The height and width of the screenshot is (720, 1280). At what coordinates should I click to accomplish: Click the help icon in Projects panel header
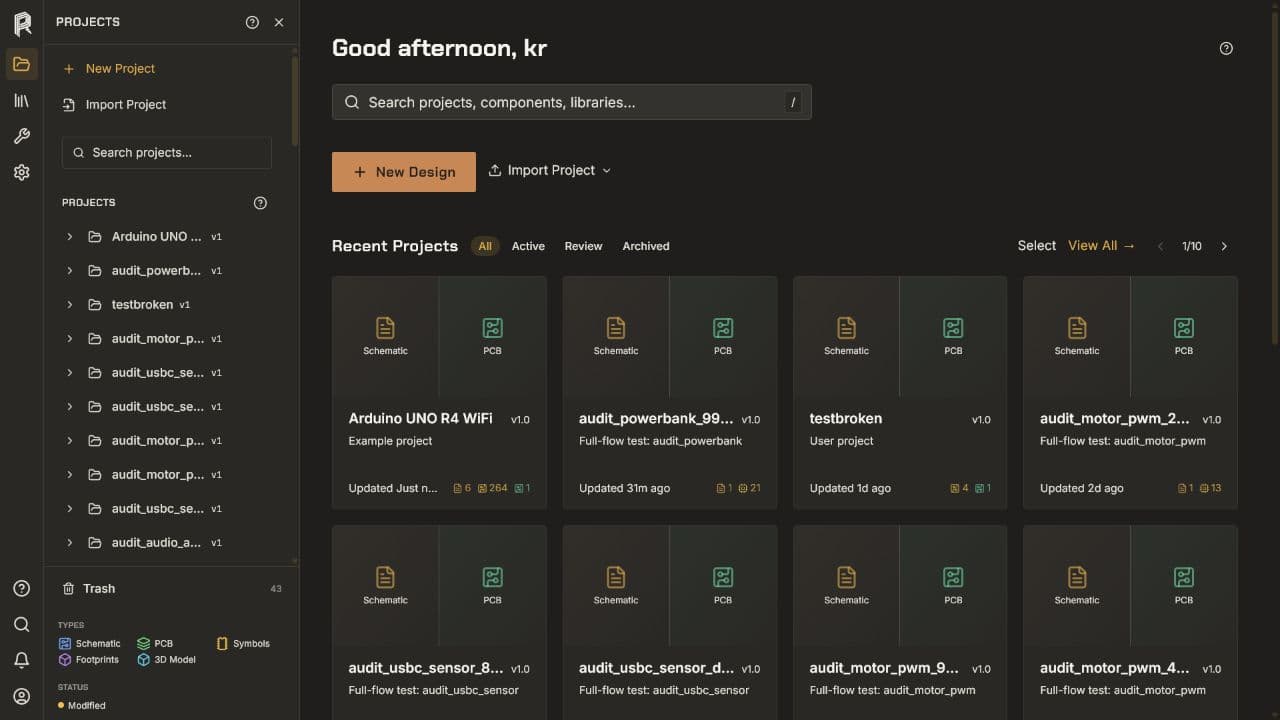pyautogui.click(x=252, y=22)
